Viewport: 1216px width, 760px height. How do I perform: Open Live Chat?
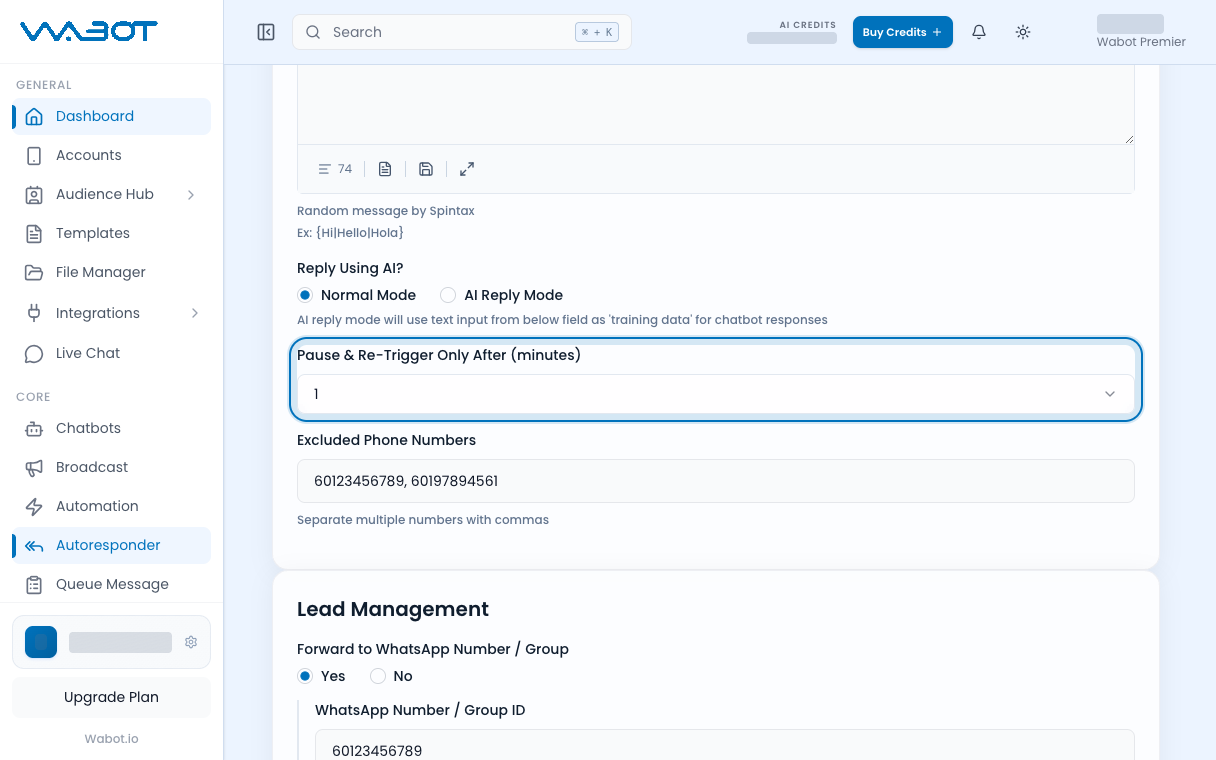[111, 353]
